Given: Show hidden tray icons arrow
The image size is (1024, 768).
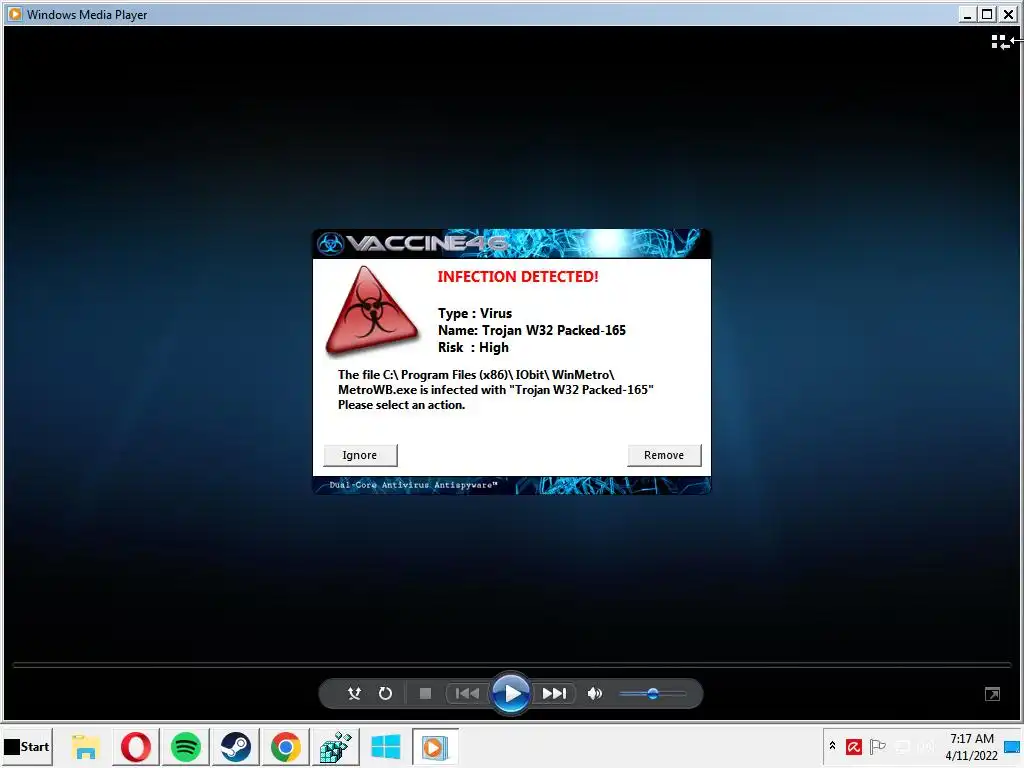Looking at the screenshot, I should click(832, 745).
